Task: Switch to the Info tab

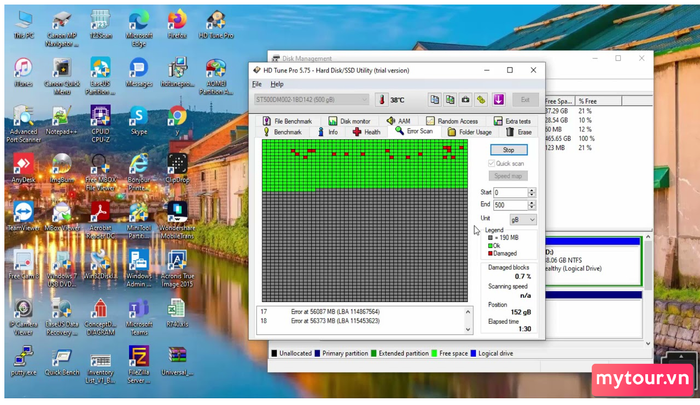Action: point(328,132)
